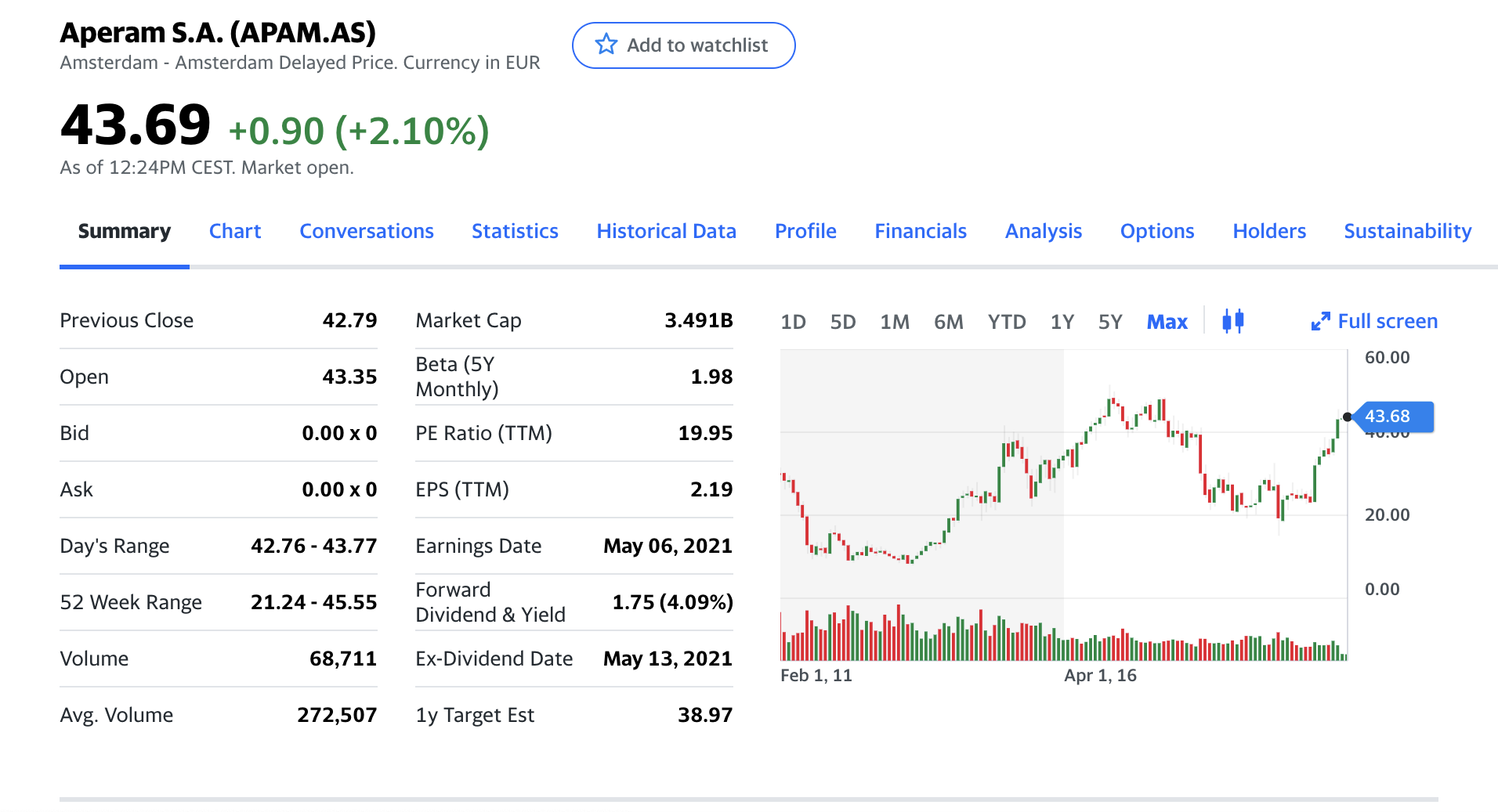Viewport: 1498px width, 812px height.
Task: Go to the Holders tab
Action: click(1269, 231)
